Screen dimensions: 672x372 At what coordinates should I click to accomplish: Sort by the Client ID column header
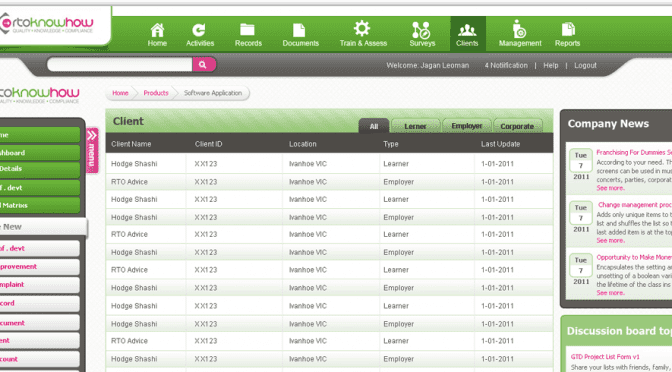pyautogui.click(x=208, y=144)
